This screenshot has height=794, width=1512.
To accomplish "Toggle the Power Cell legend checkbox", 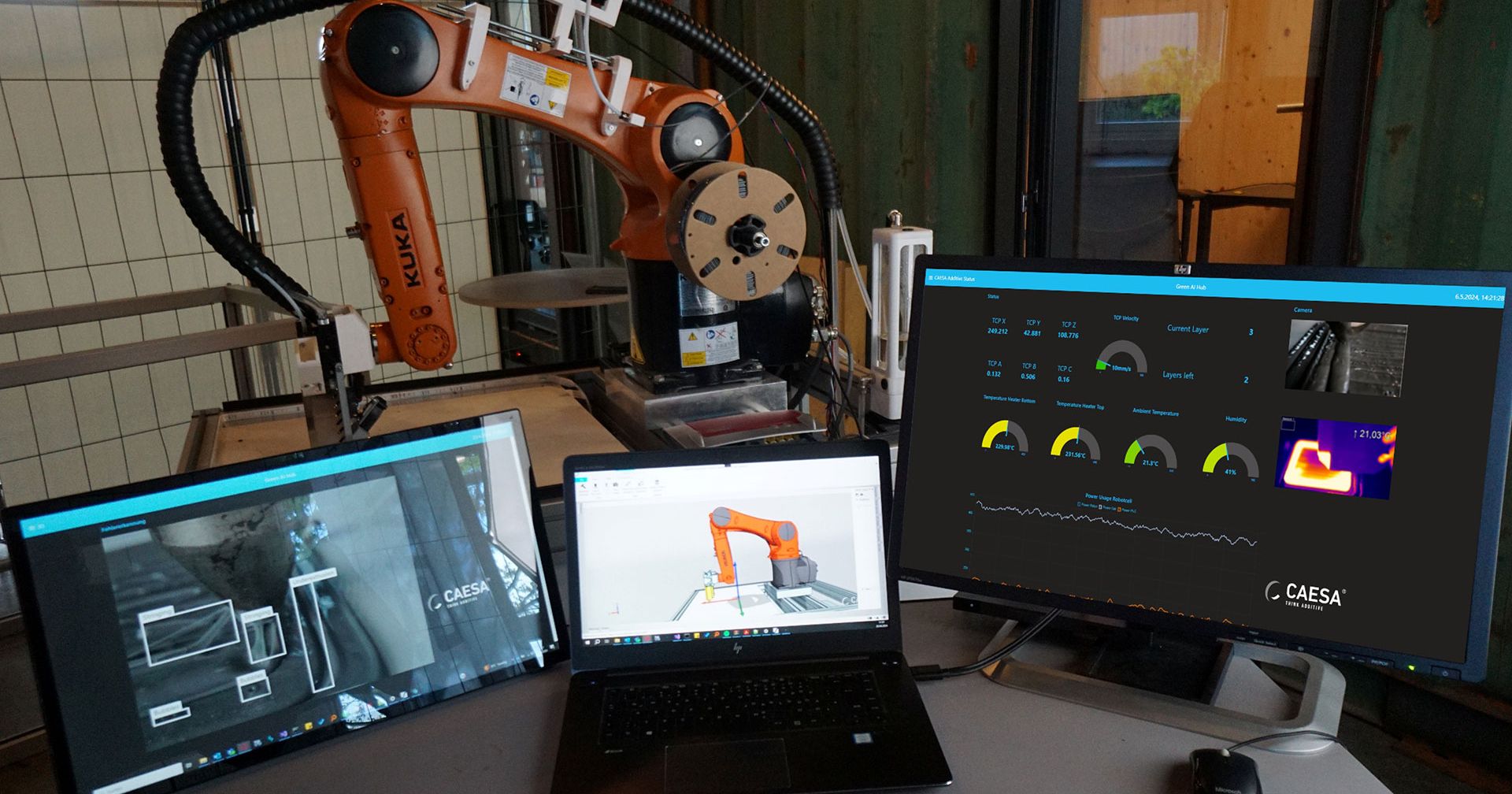I will click(x=1100, y=507).
